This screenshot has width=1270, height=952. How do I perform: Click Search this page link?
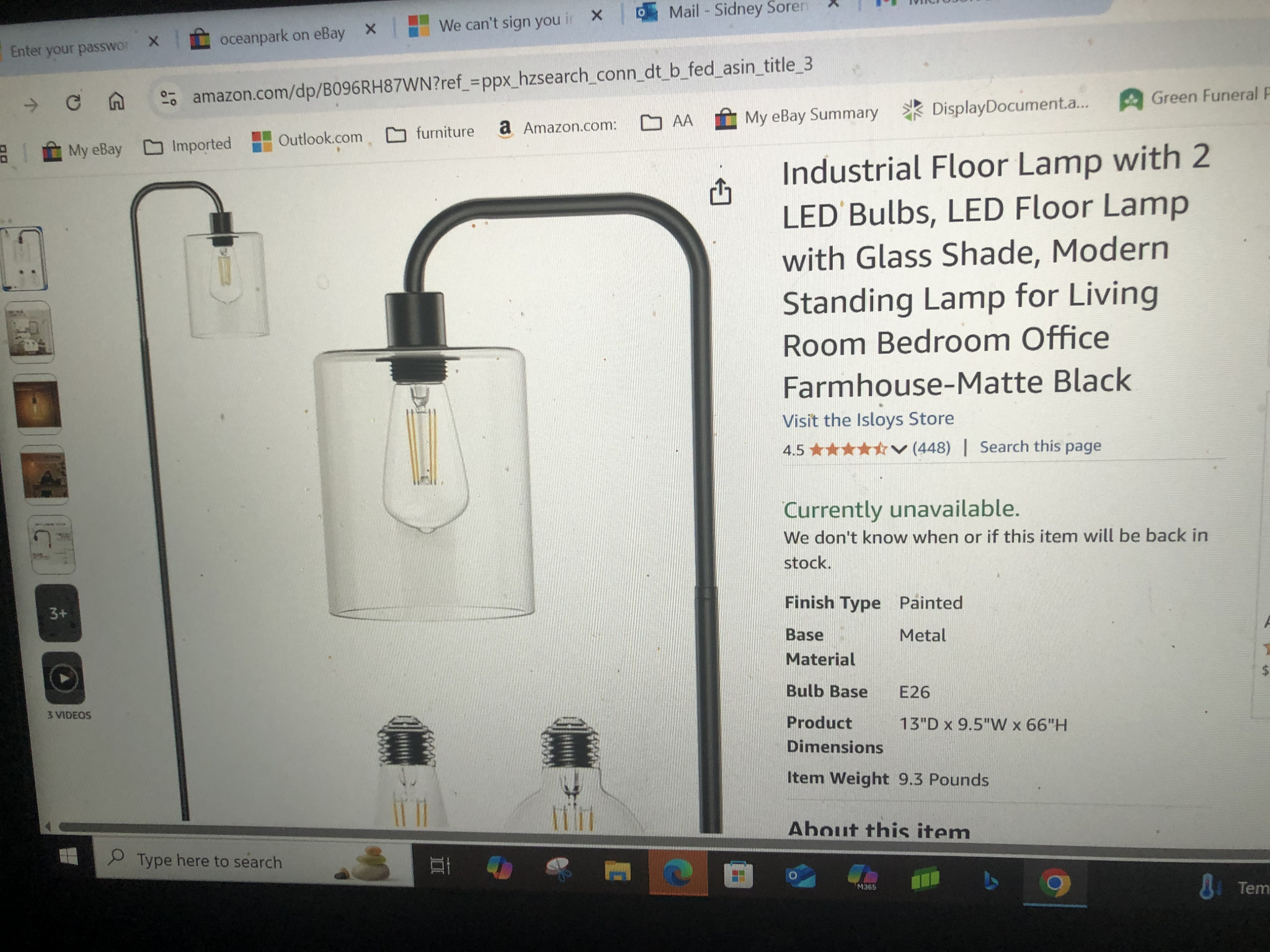(1040, 446)
